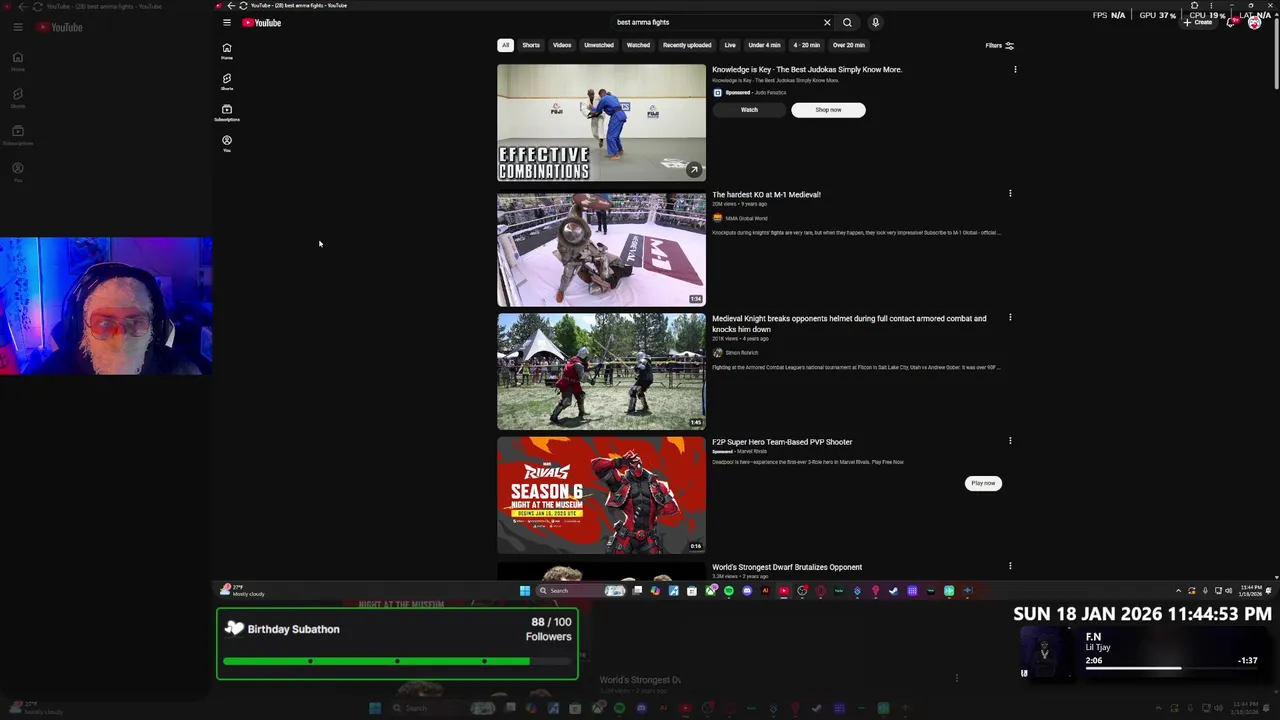Click the Birthday Subathon follower progress bar
The image size is (1280, 720).
(397, 661)
